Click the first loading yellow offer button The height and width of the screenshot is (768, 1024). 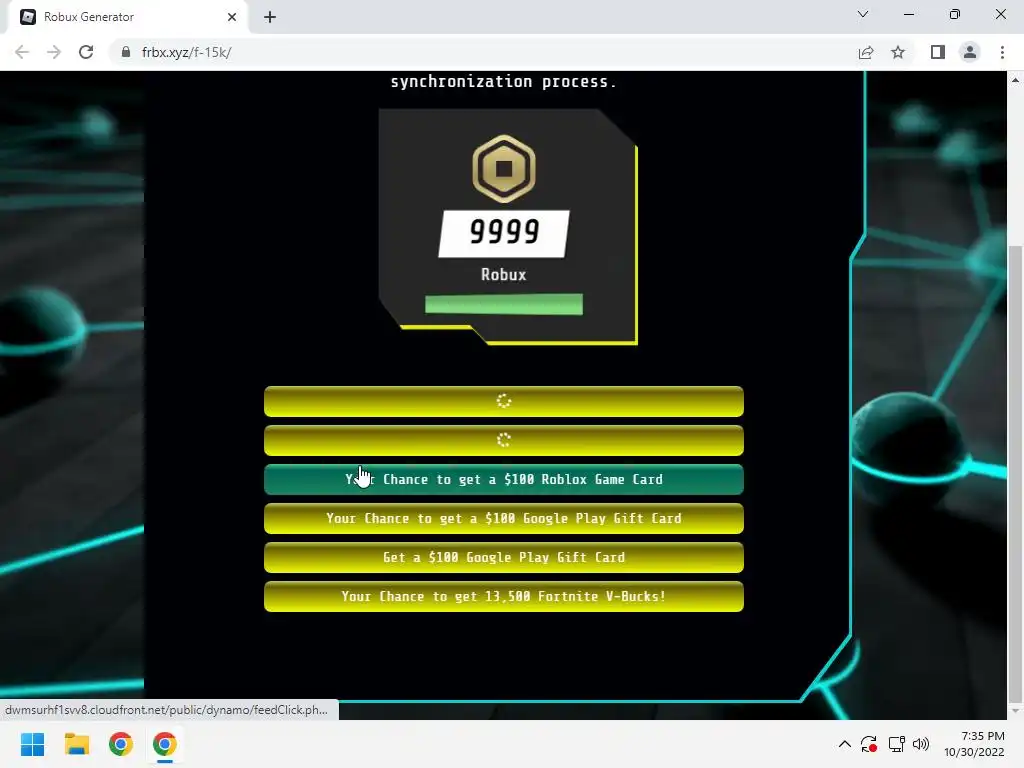click(x=504, y=401)
